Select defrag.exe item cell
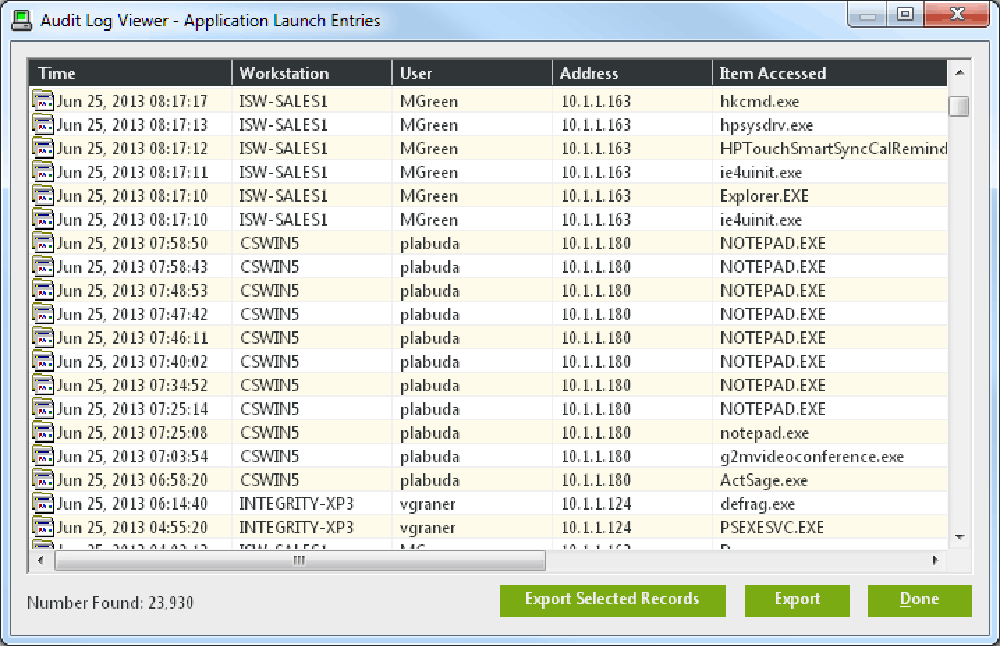This screenshot has width=1000, height=646. 757,504
